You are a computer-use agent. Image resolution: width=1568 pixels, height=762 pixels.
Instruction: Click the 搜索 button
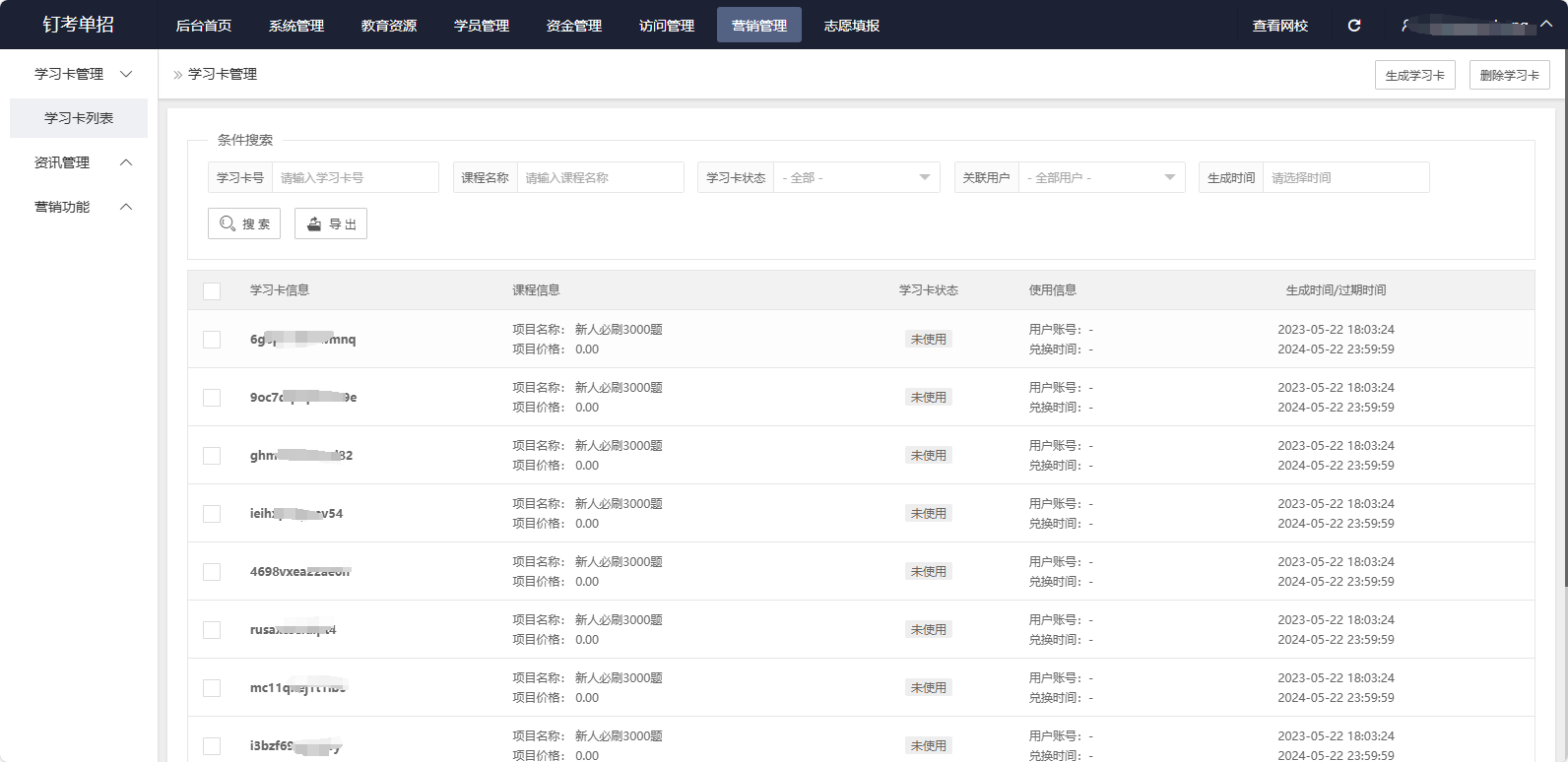(x=244, y=223)
